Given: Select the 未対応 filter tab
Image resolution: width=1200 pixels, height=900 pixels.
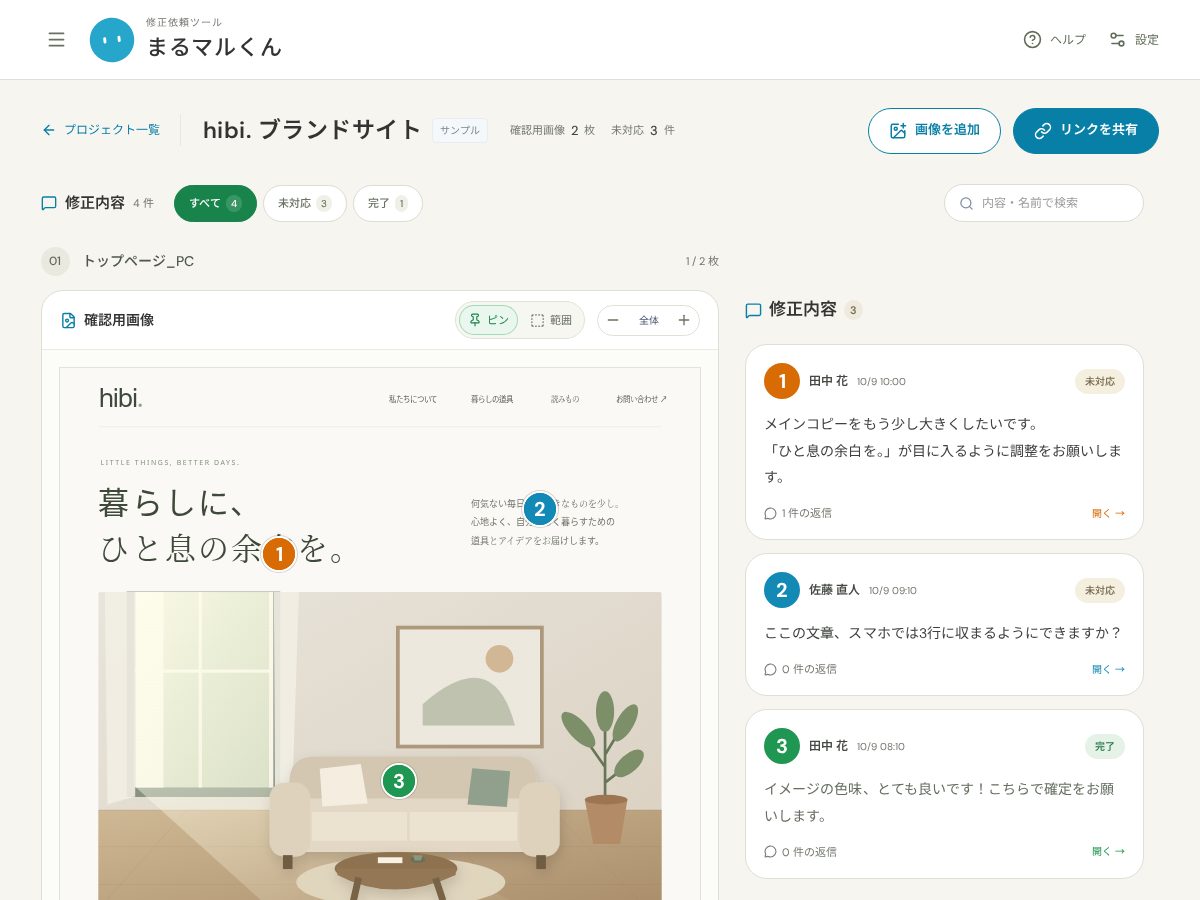Looking at the screenshot, I should tap(304, 203).
